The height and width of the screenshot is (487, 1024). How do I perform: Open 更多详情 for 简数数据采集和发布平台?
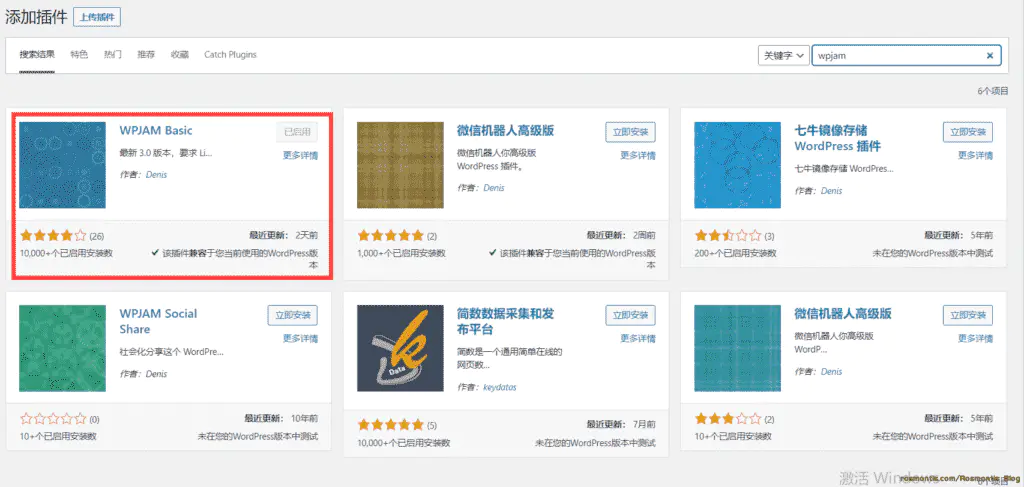638,339
